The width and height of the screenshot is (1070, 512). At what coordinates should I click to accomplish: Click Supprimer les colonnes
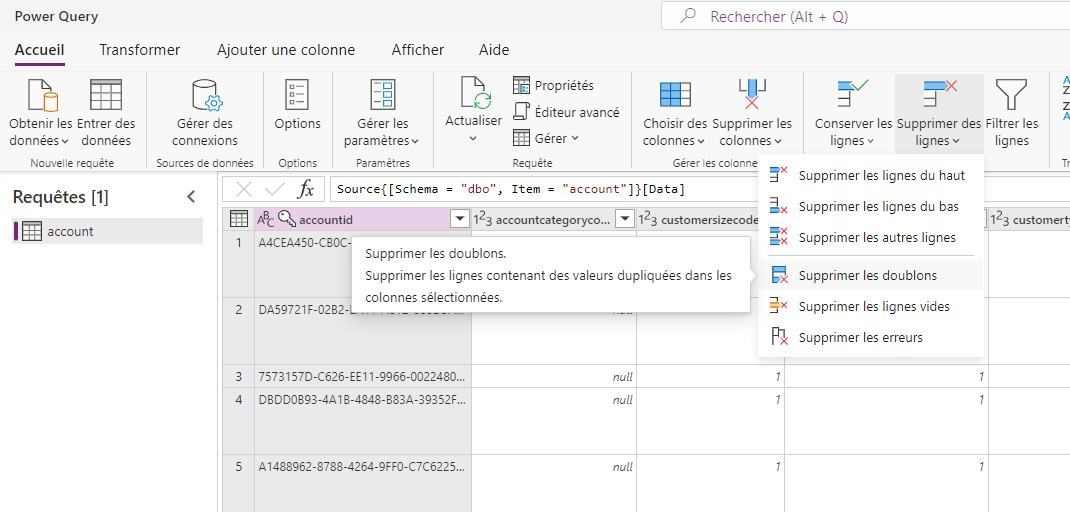752,113
